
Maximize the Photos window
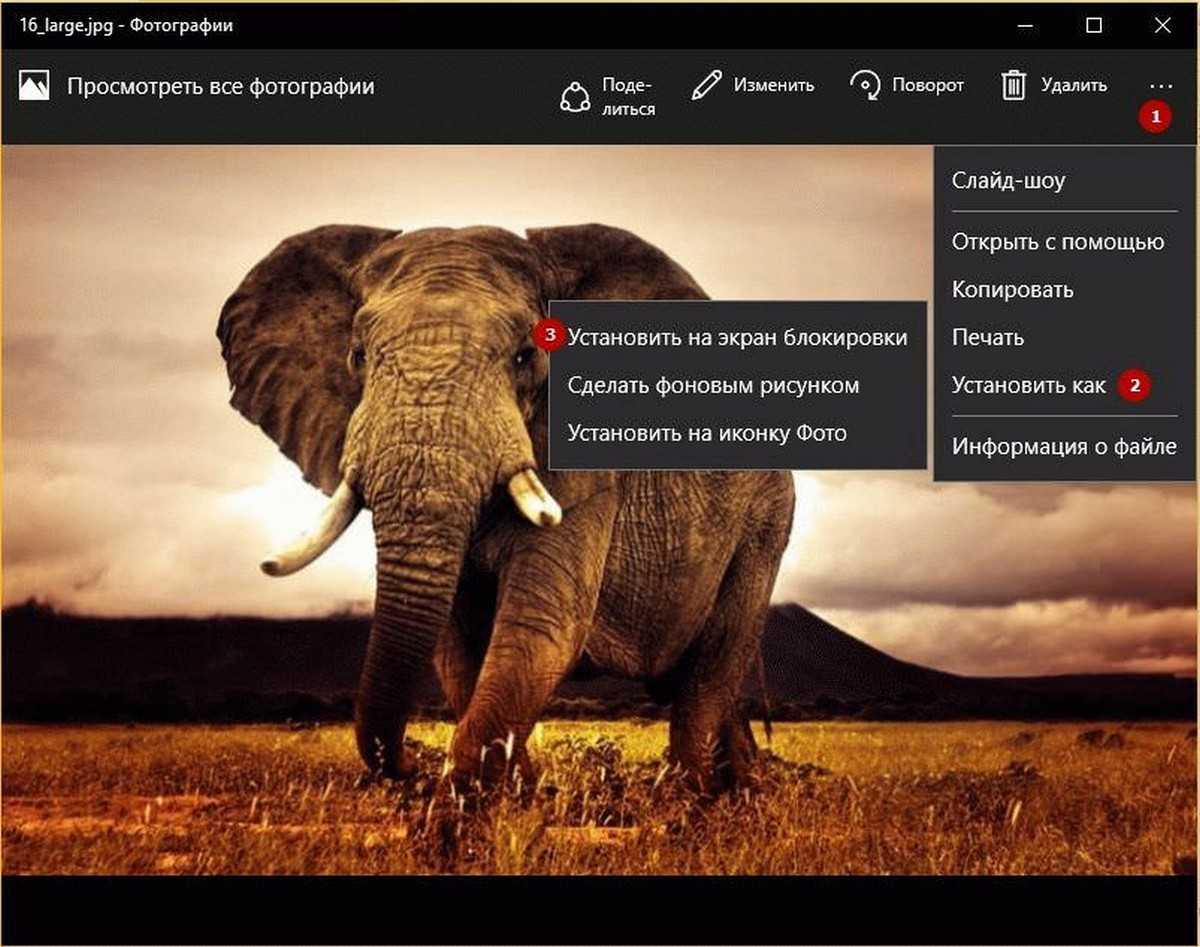(1094, 25)
